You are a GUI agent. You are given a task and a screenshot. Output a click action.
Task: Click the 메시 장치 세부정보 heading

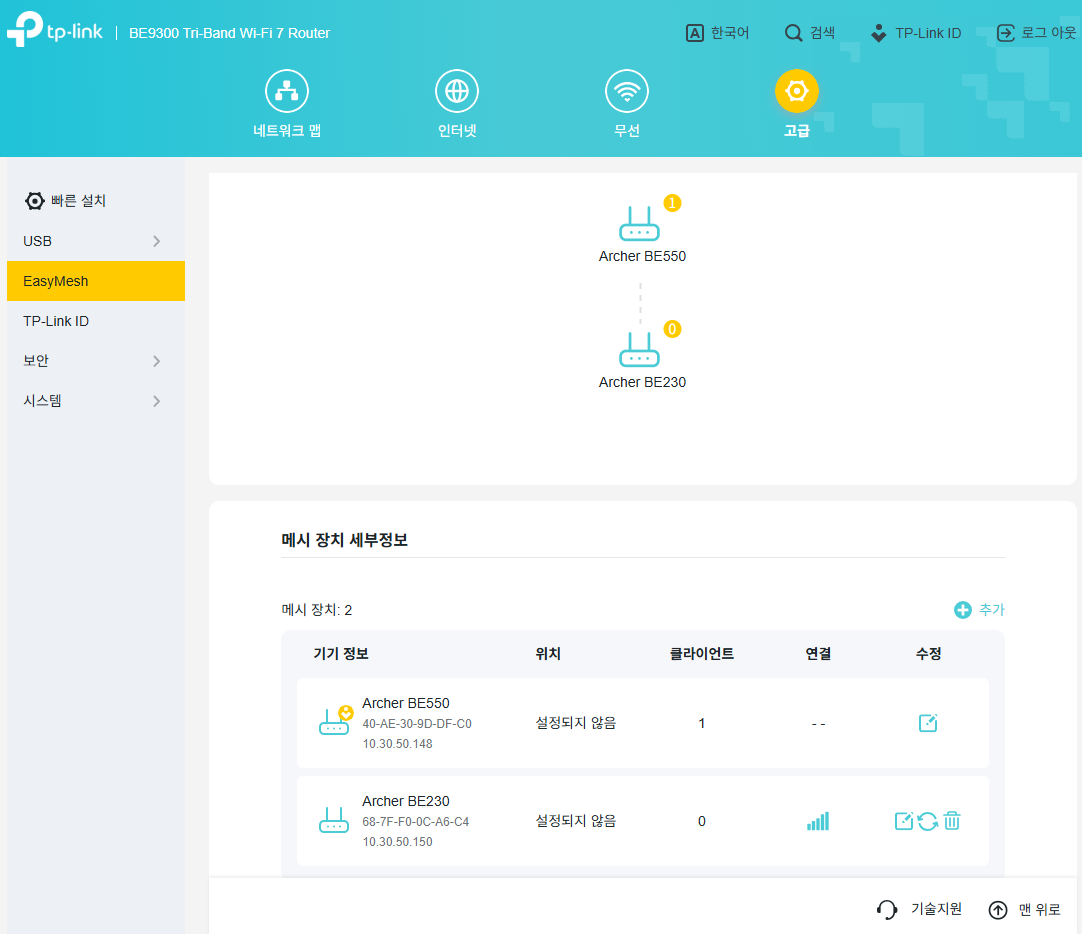(x=344, y=539)
